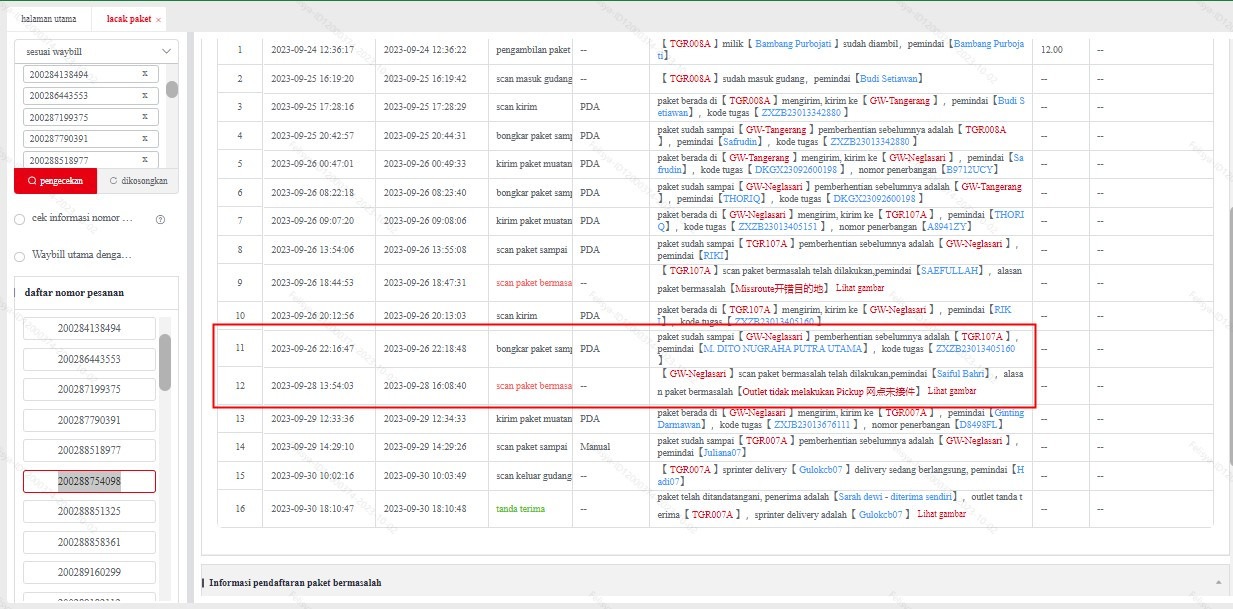
Task: Click the dikosongkan reset button
Action: [x=138, y=181]
